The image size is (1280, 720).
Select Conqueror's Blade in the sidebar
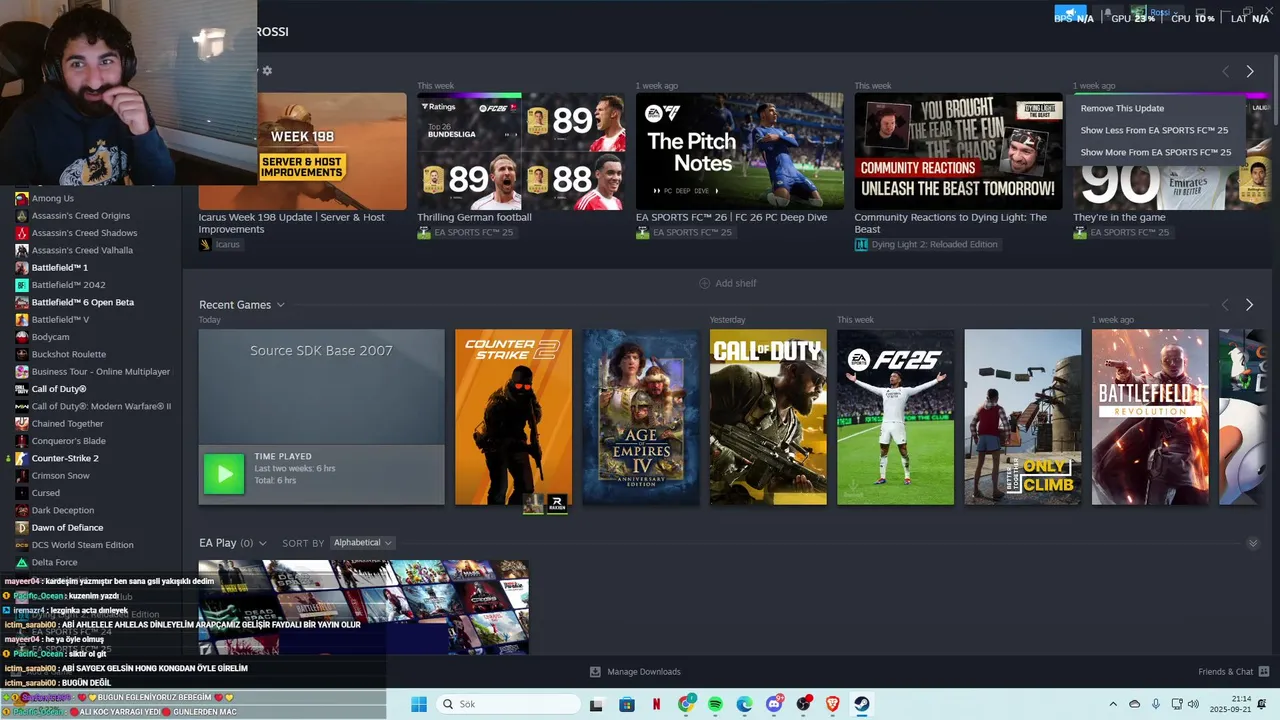tap(68, 441)
